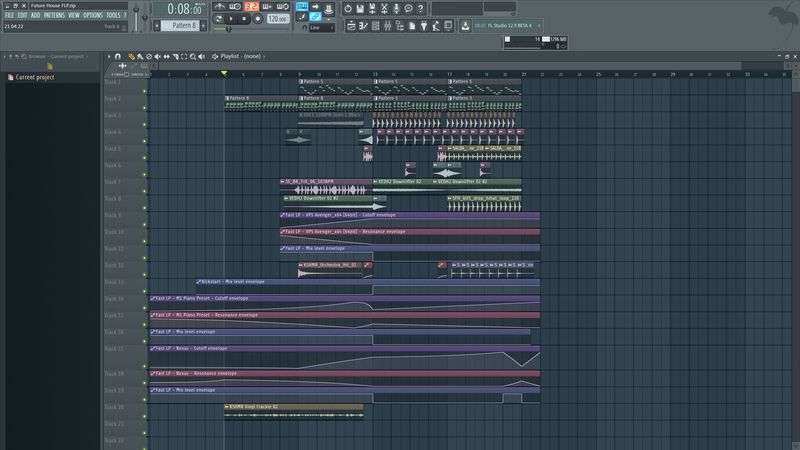The image size is (800, 450).
Task: Toggle pattern/song mode button
Action: pyautogui.click(x=218, y=19)
